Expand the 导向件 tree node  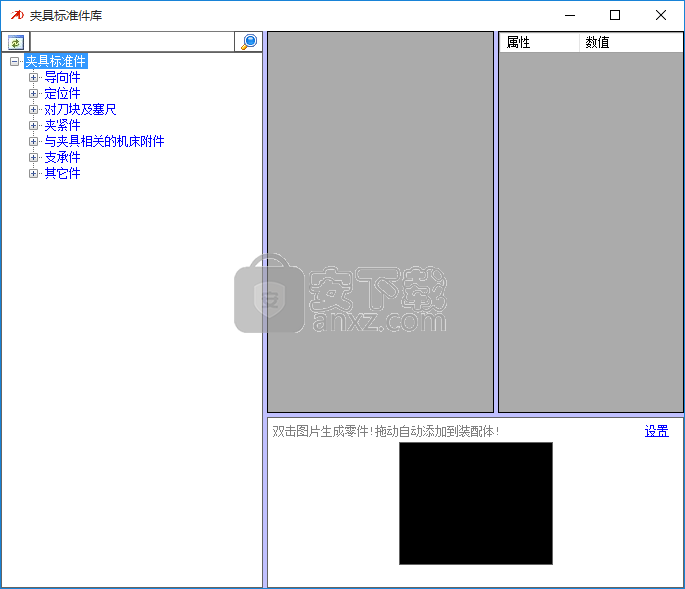[x=33, y=77]
